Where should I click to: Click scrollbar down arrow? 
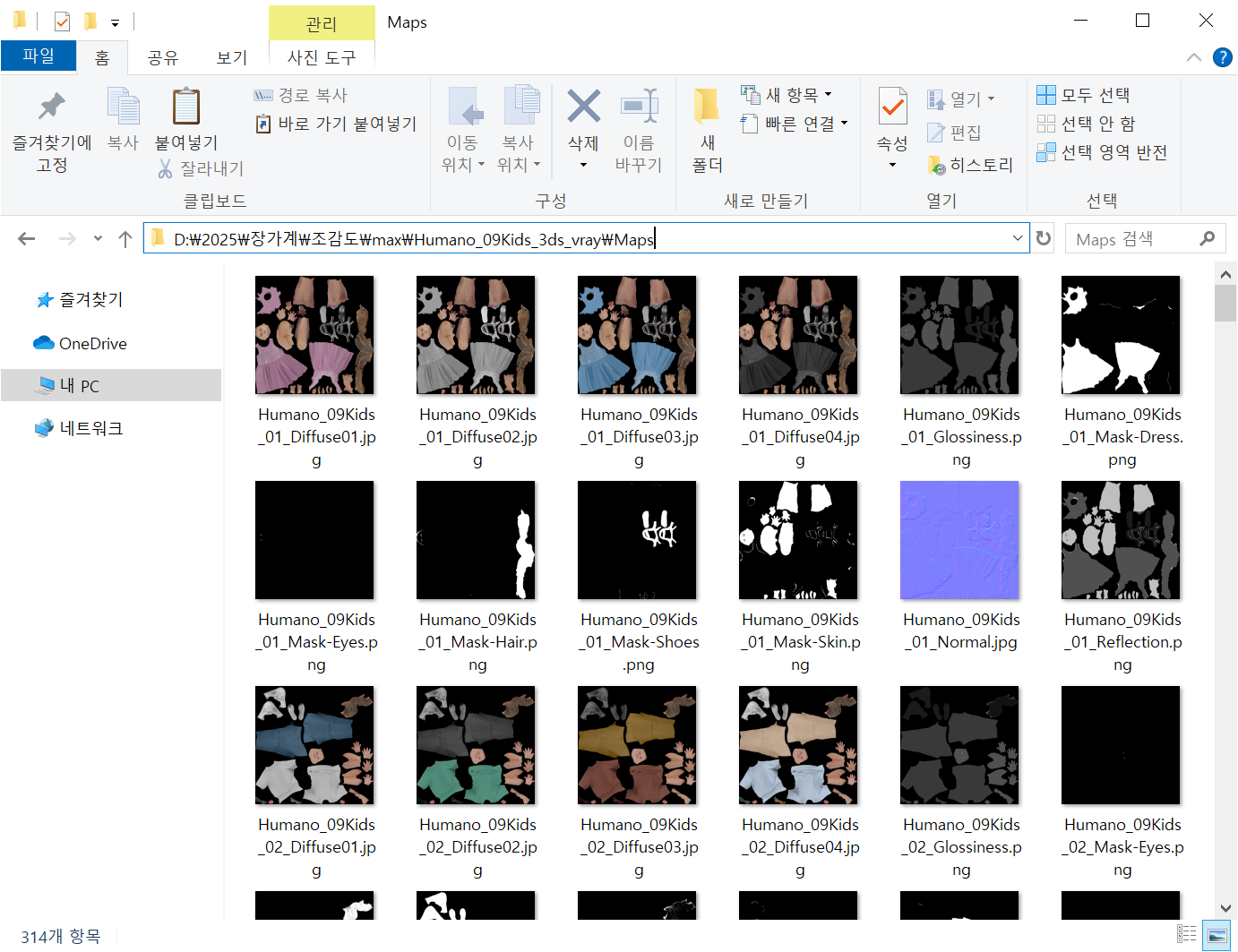[x=1225, y=908]
